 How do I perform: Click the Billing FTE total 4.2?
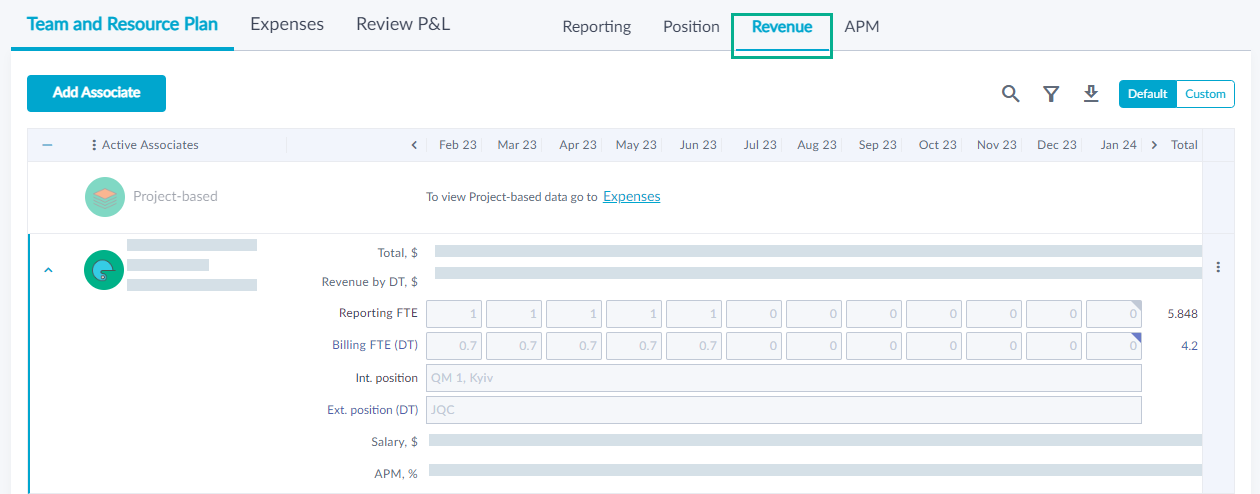point(1189,346)
